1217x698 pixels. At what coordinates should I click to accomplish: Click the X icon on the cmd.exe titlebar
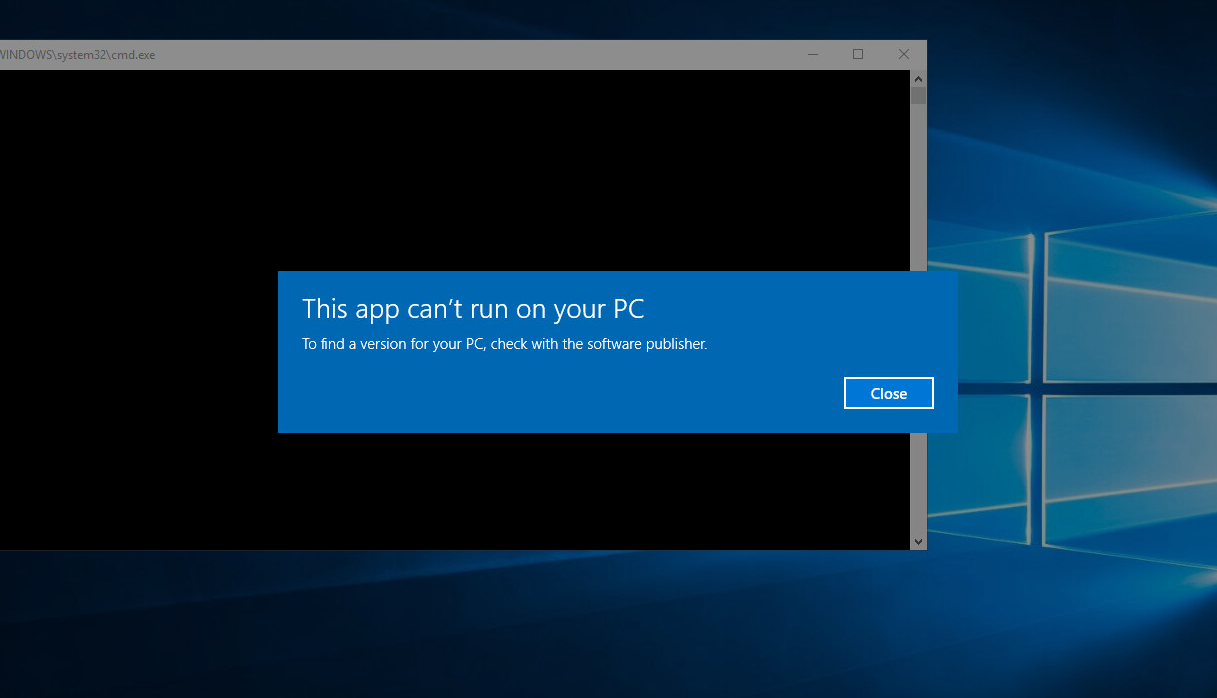(903, 54)
